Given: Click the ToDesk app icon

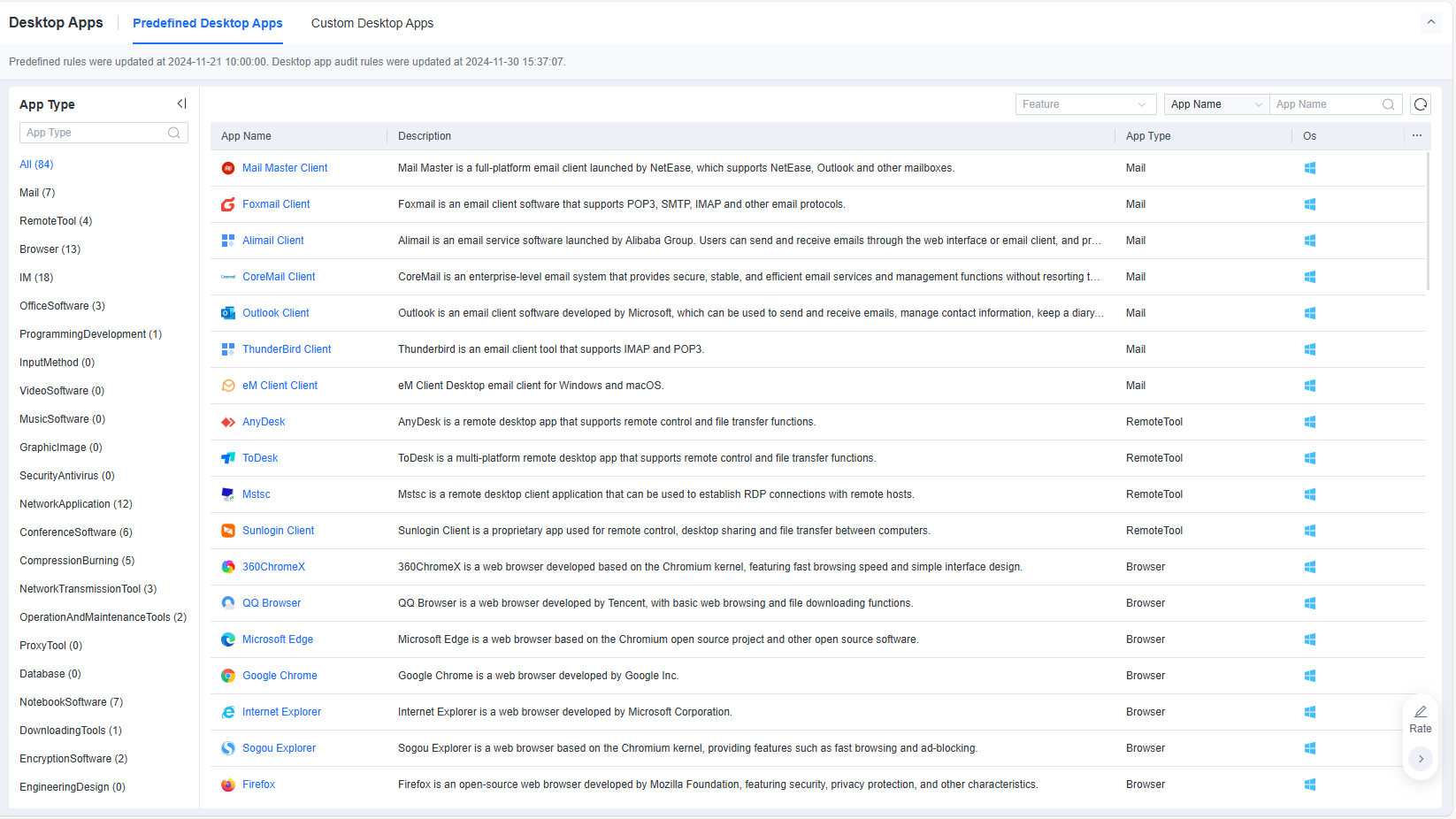Looking at the screenshot, I should (228, 458).
